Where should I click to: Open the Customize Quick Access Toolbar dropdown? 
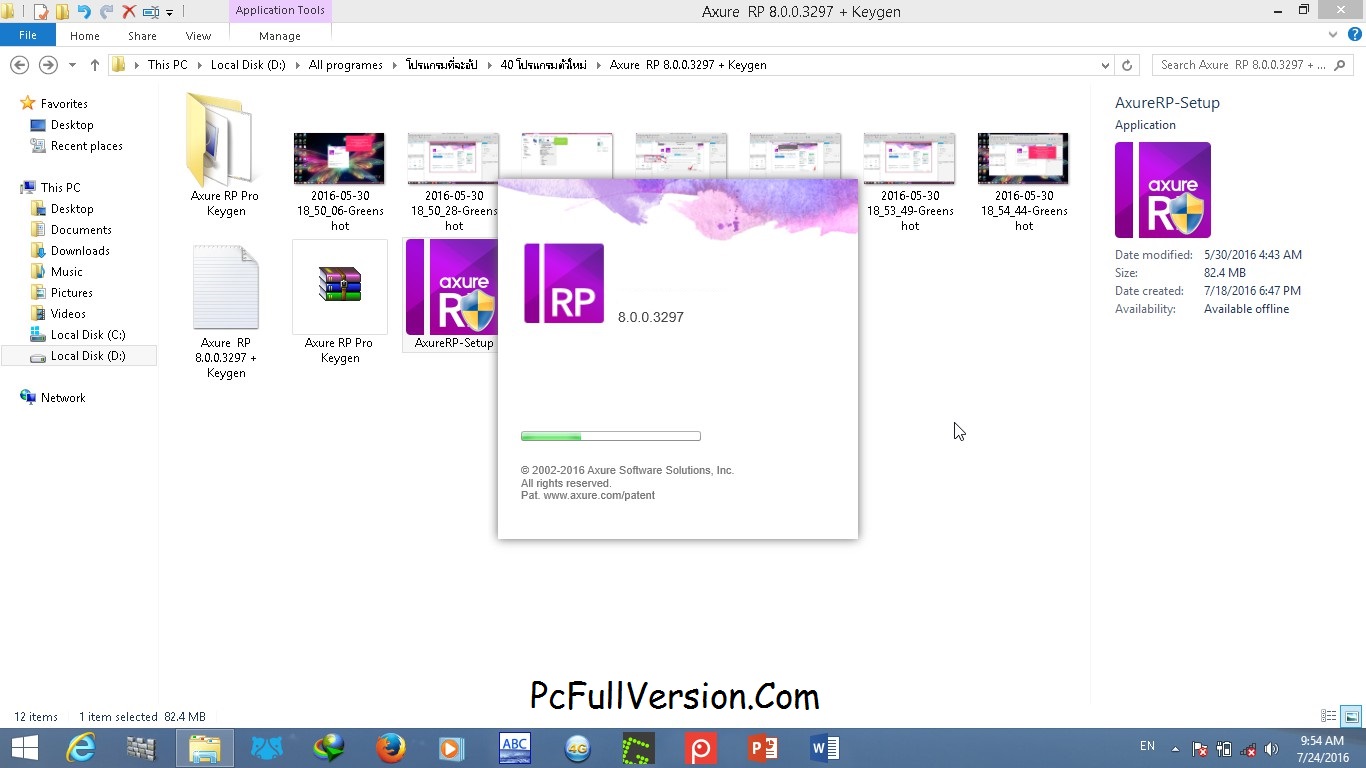tap(169, 13)
